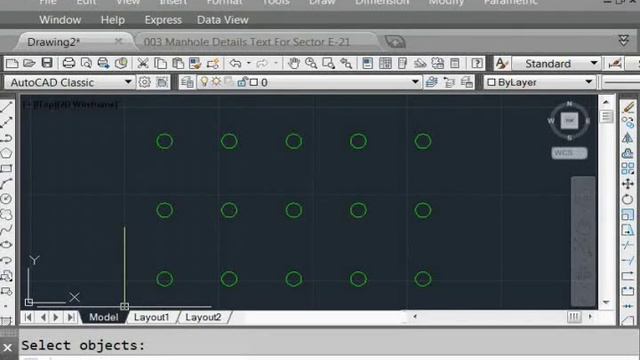The height and width of the screenshot is (360, 640).
Task: Toggle layer 0 lock padlock icon
Action: click(x=242, y=82)
